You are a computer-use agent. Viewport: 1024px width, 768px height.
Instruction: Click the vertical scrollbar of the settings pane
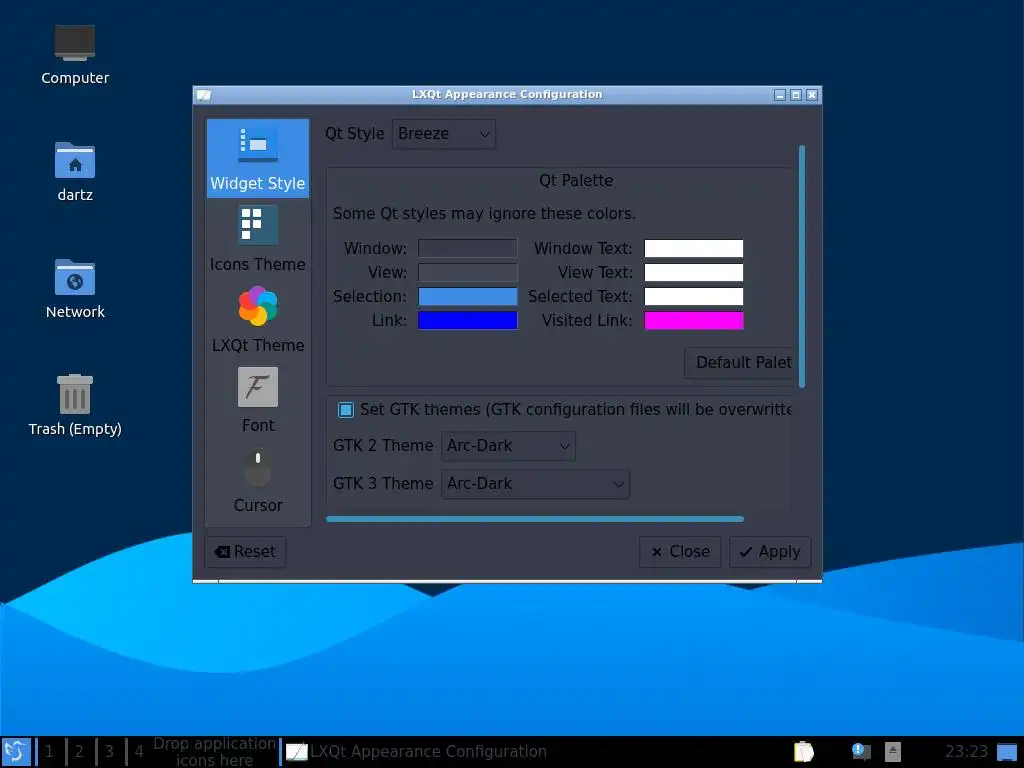802,266
